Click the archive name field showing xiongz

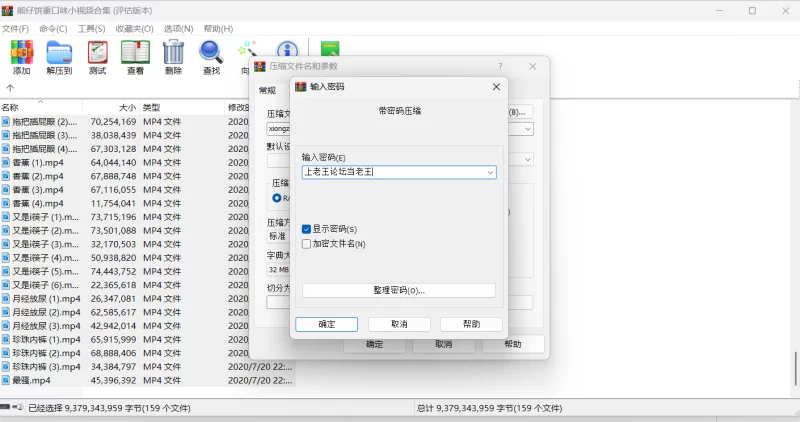(x=279, y=129)
